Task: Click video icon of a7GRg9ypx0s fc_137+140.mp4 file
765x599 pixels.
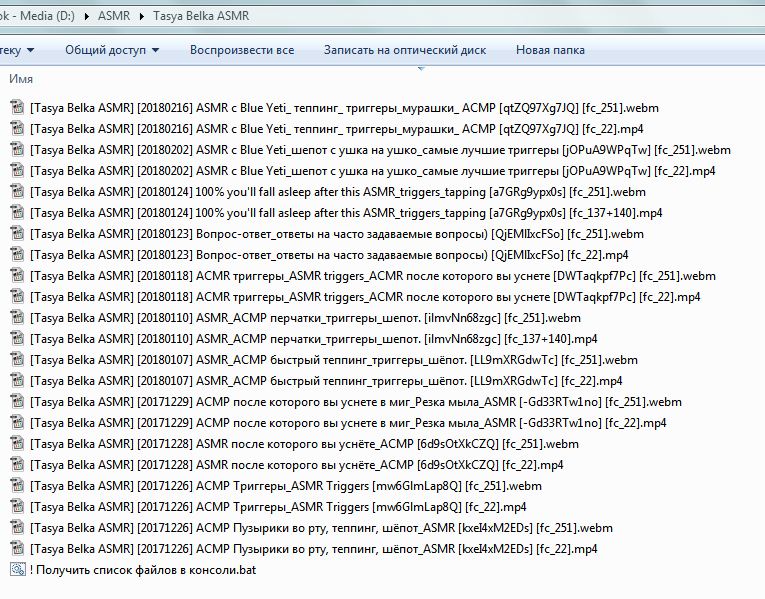Action: click(18, 212)
